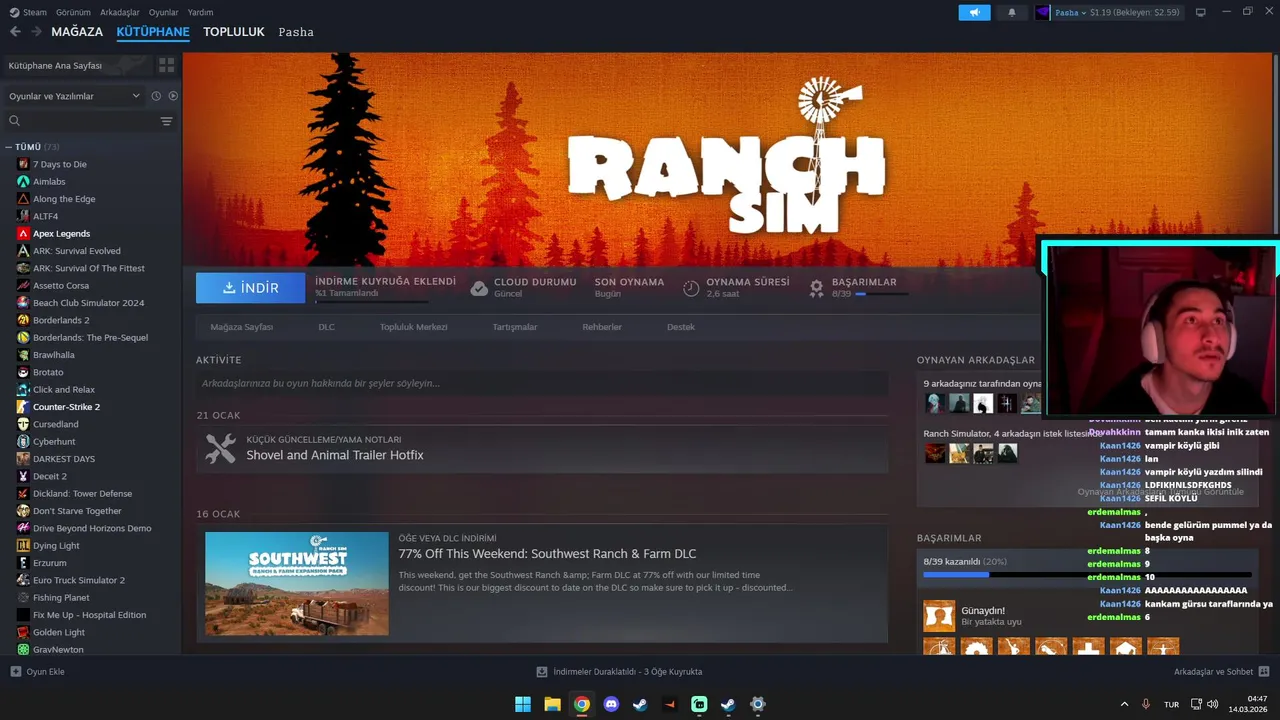Open Settings gear on taskbar

[758, 704]
